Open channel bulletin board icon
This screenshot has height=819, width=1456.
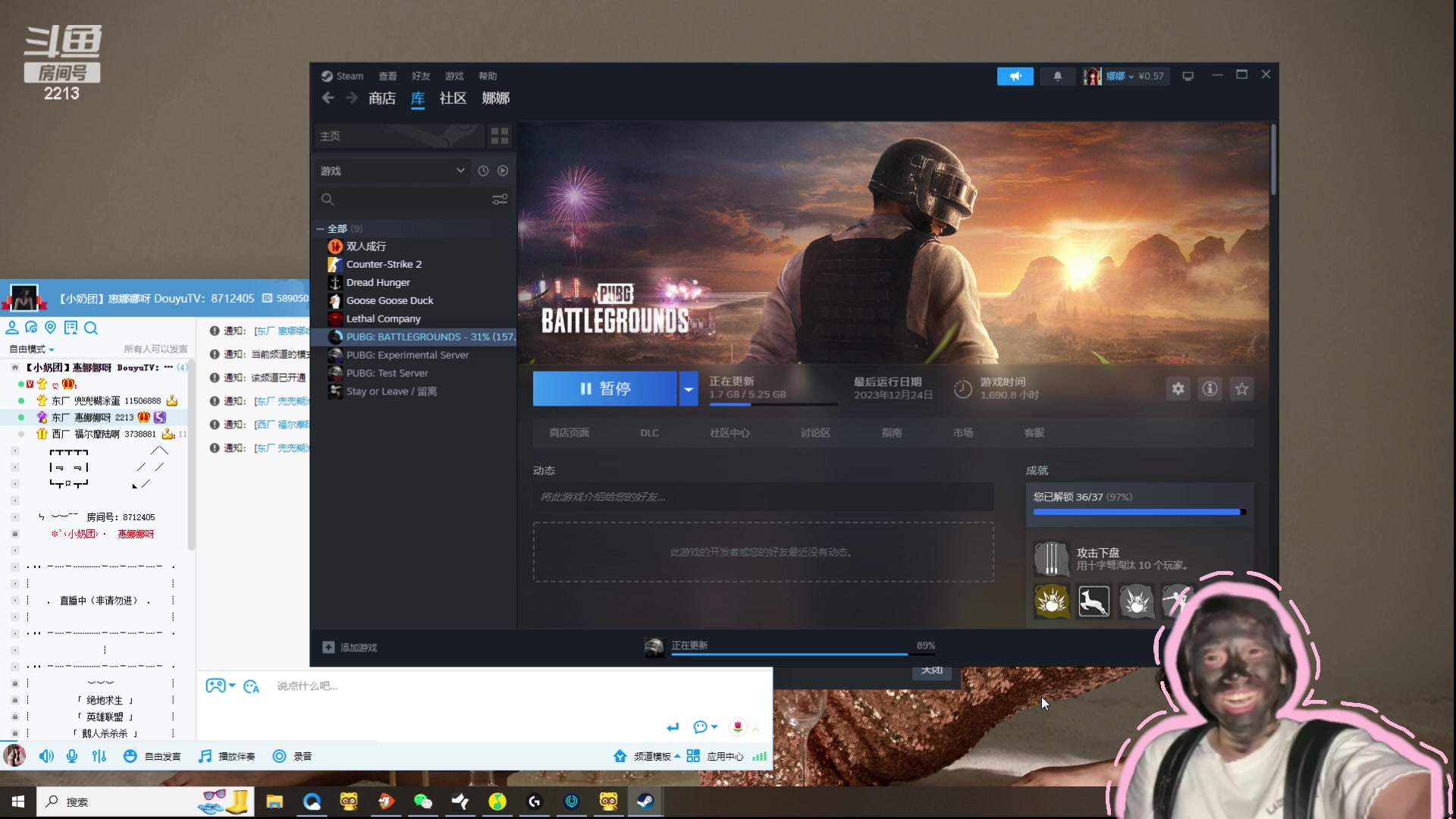point(71,328)
